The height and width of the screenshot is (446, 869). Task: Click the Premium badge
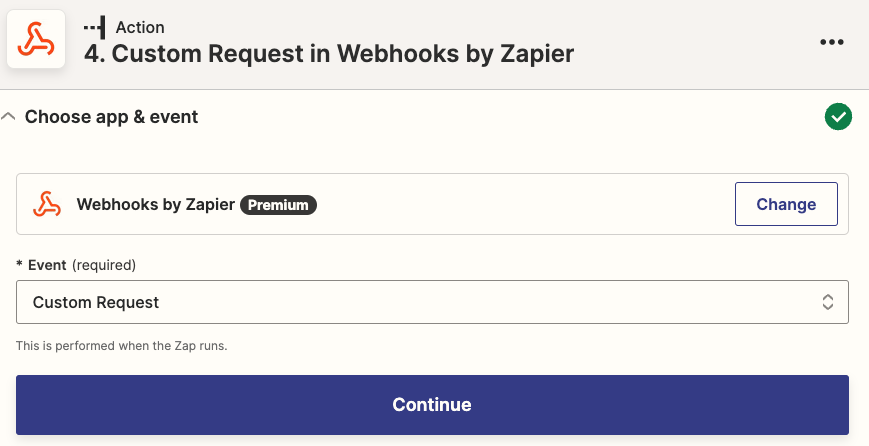point(279,205)
